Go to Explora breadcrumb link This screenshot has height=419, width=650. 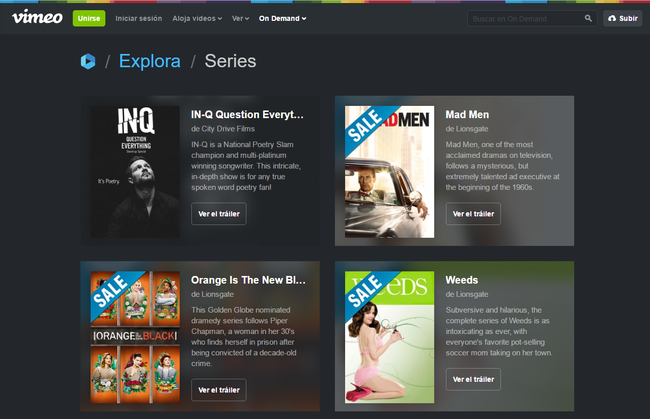(x=149, y=62)
